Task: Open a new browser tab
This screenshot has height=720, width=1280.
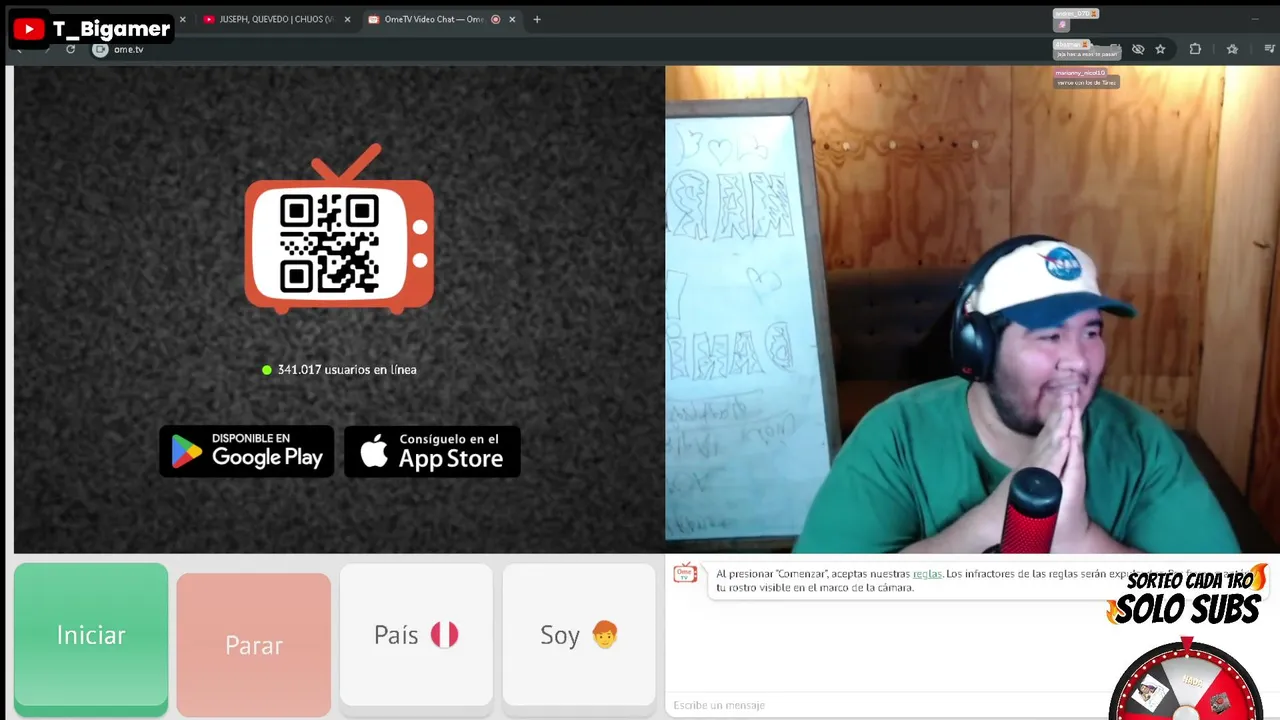Action: click(x=537, y=19)
